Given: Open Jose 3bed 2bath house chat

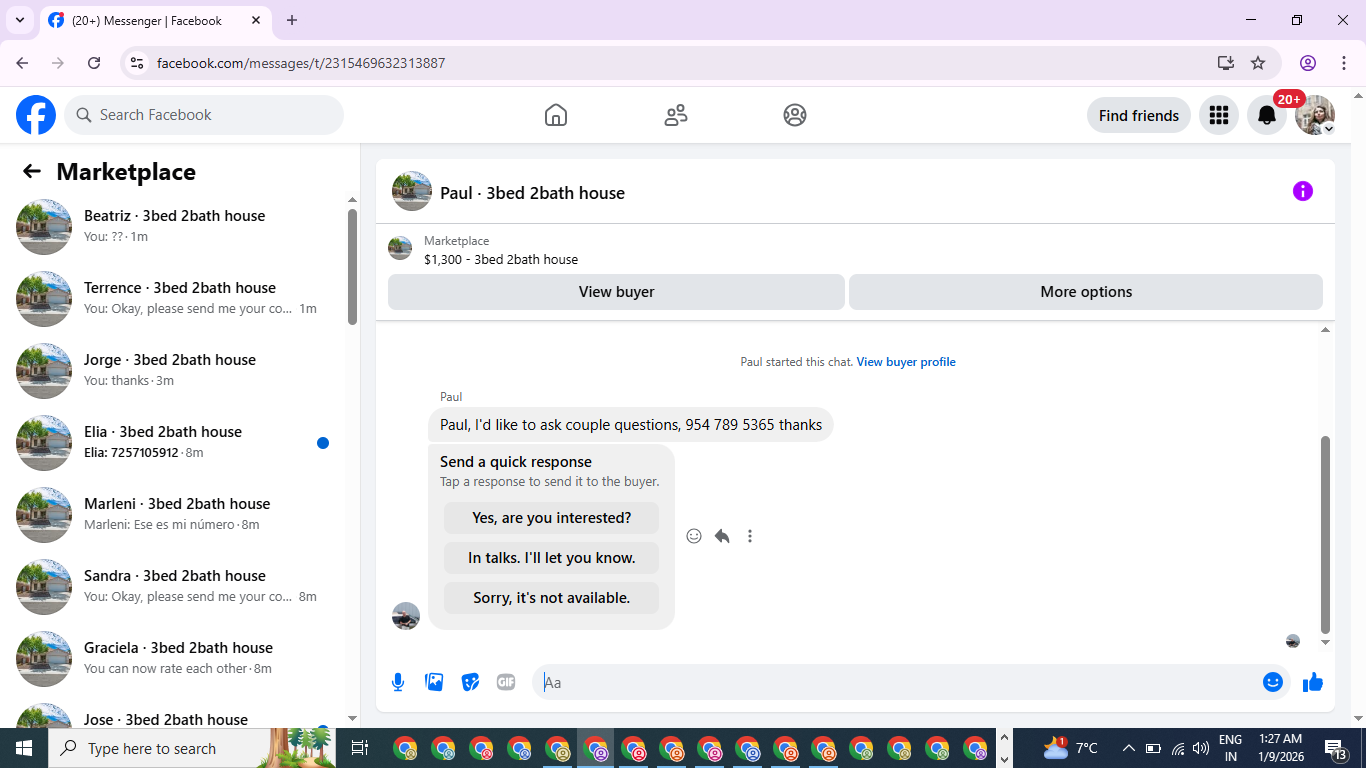Looking at the screenshot, I should (x=176, y=713).
